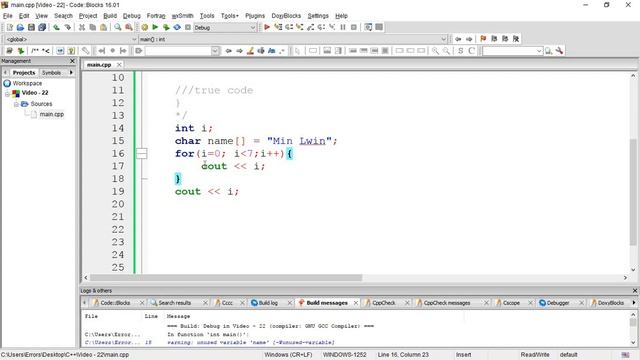The width and height of the screenshot is (640, 360).
Task: Click the New file toolbar icon
Action: pos(9,27)
